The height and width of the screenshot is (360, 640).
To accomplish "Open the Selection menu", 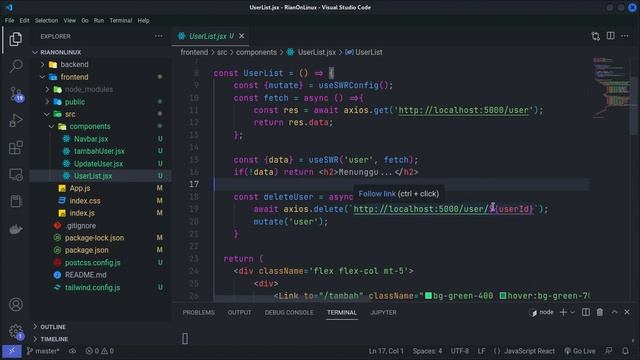I will point(46,20).
